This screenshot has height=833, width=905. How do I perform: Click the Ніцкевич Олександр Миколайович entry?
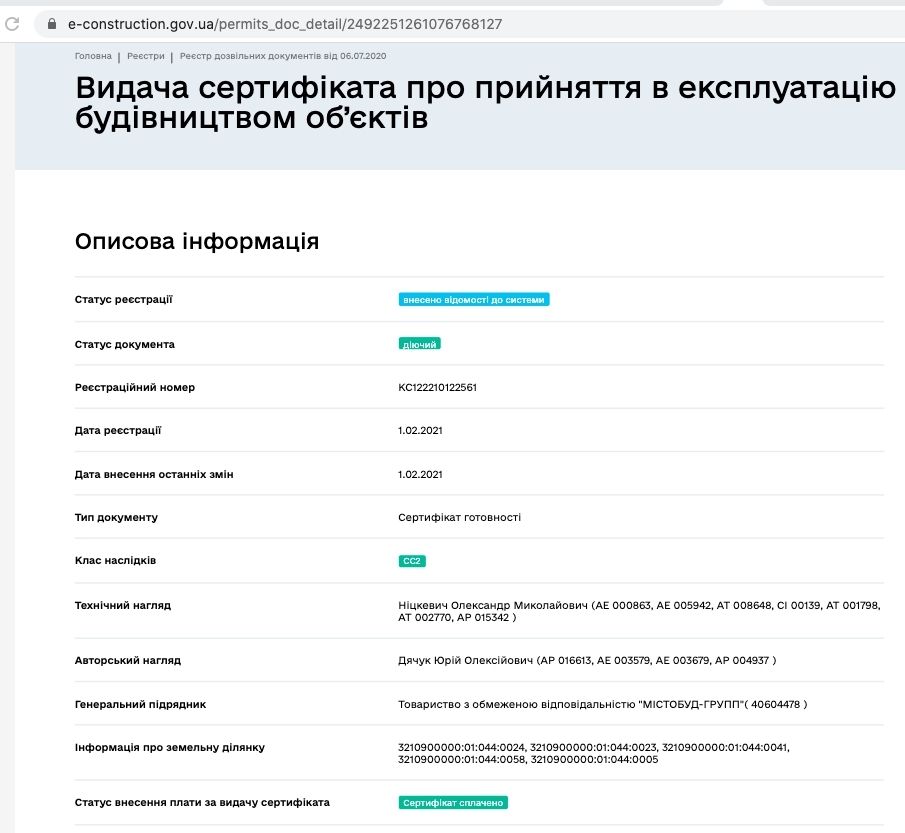[x=640, y=611]
